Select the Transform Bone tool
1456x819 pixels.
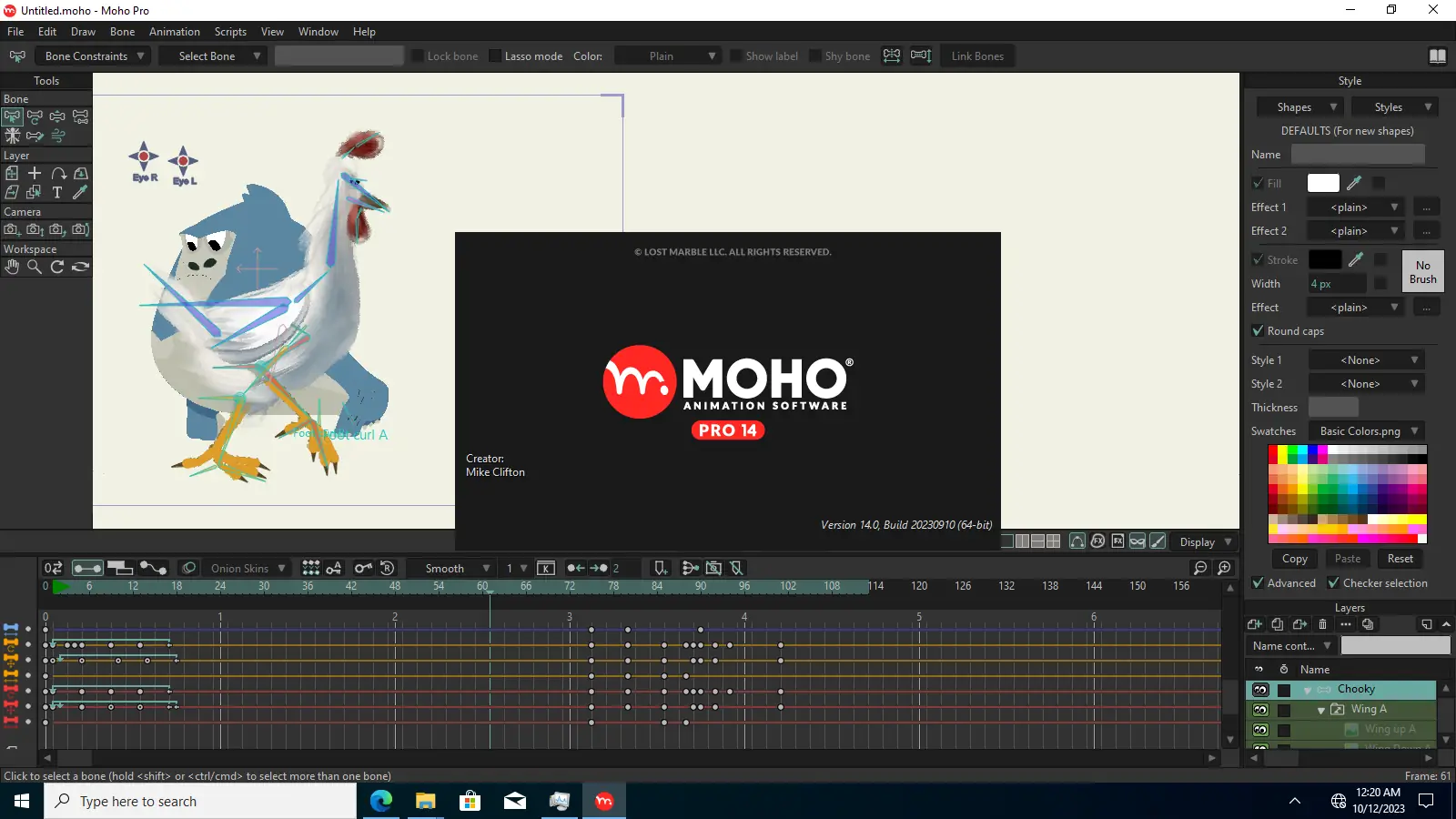(x=35, y=116)
